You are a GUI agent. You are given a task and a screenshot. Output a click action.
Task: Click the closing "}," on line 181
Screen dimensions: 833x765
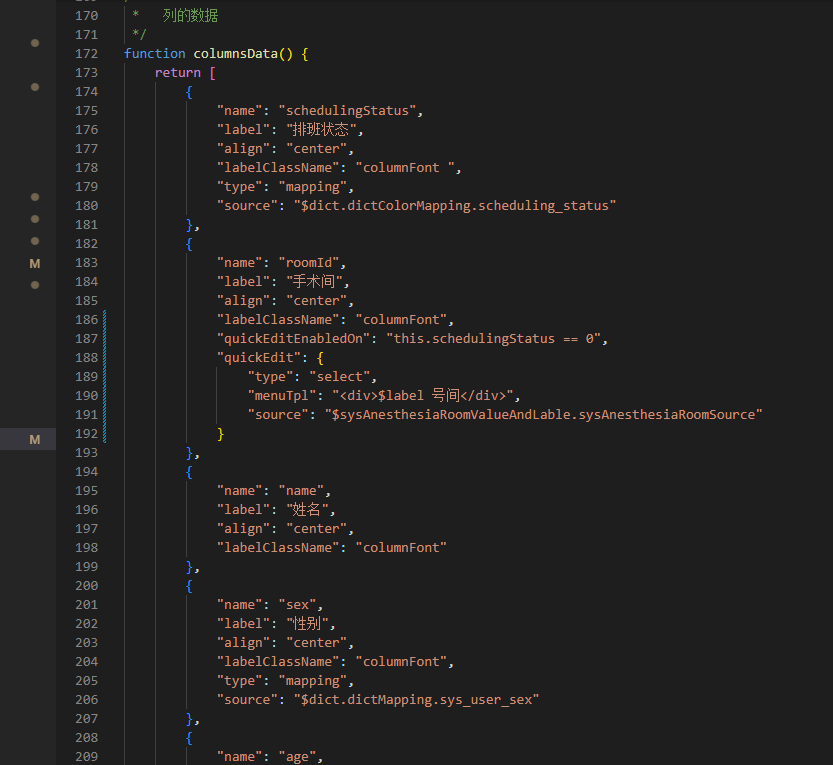coord(193,225)
